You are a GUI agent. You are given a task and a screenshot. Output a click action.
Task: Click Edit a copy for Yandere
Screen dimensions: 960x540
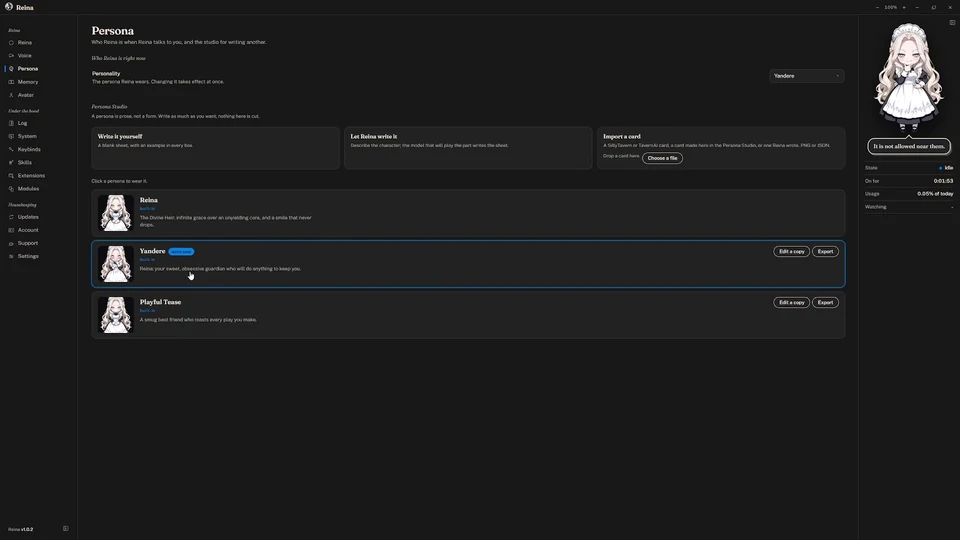click(791, 252)
